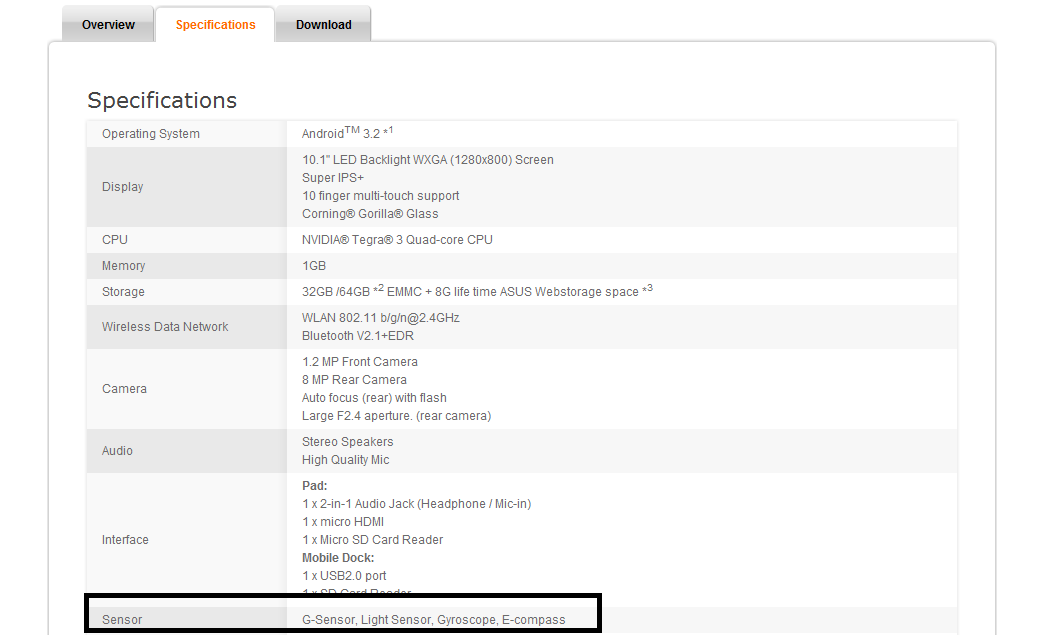Select the 1 x micro HDMI line

[x=343, y=522]
